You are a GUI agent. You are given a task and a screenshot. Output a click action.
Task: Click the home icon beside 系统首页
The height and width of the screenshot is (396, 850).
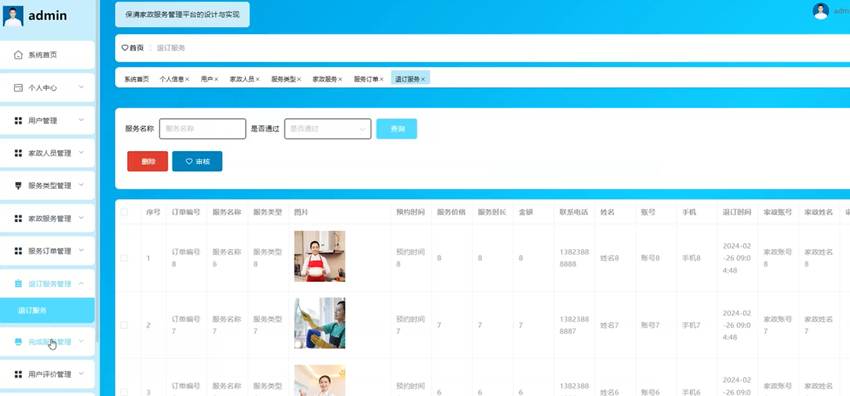[18, 55]
